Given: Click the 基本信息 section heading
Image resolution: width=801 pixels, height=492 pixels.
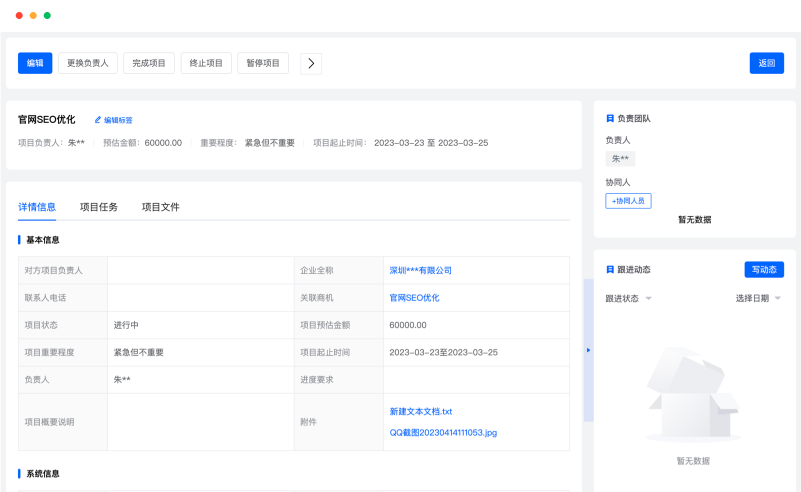Looking at the screenshot, I should pyautogui.click(x=43, y=240).
